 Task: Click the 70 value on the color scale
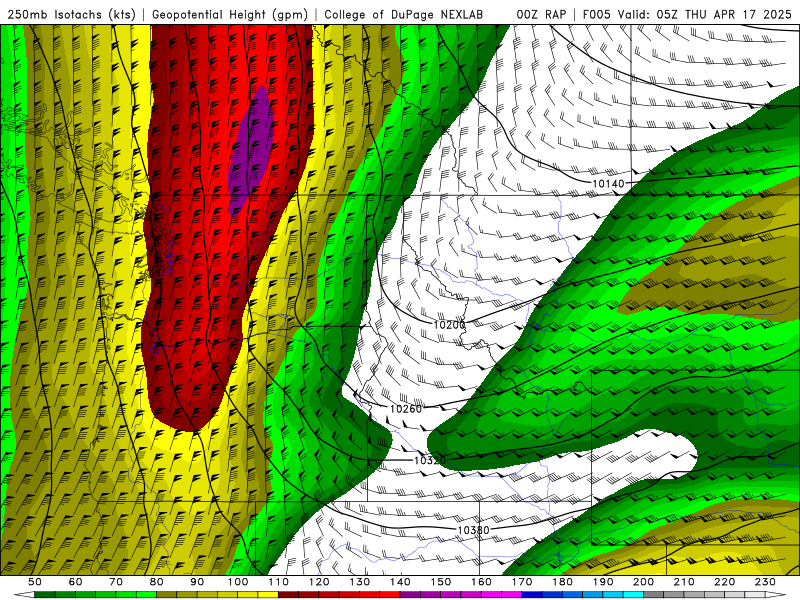tap(116, 582)
